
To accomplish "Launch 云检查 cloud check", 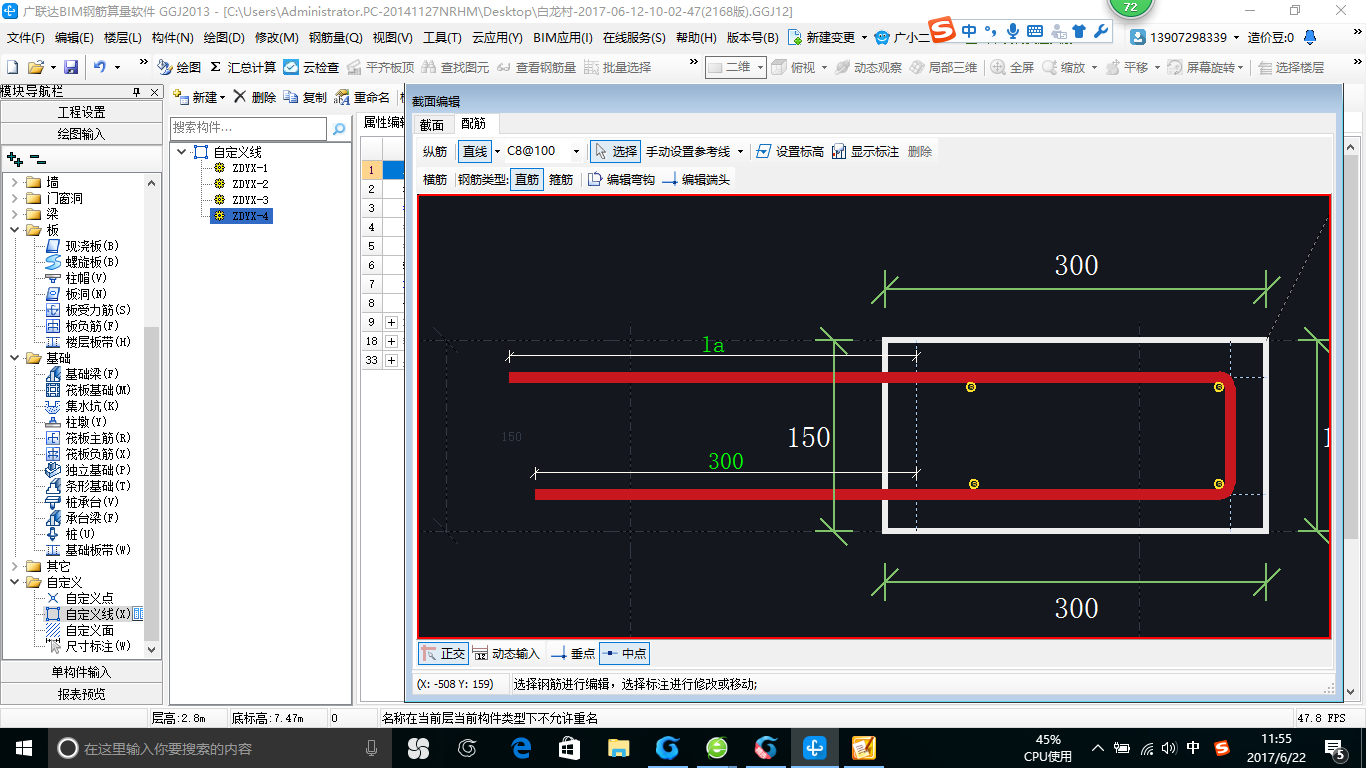I will click(x=311, y=67).
